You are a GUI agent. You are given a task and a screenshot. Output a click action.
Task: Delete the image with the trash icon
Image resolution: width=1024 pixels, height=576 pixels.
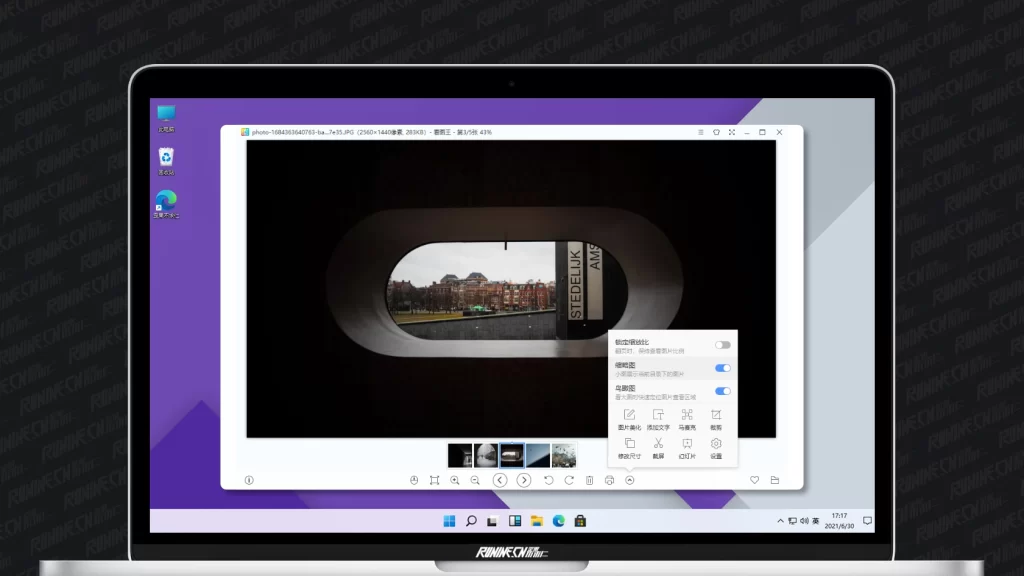[x=589, y=481]
